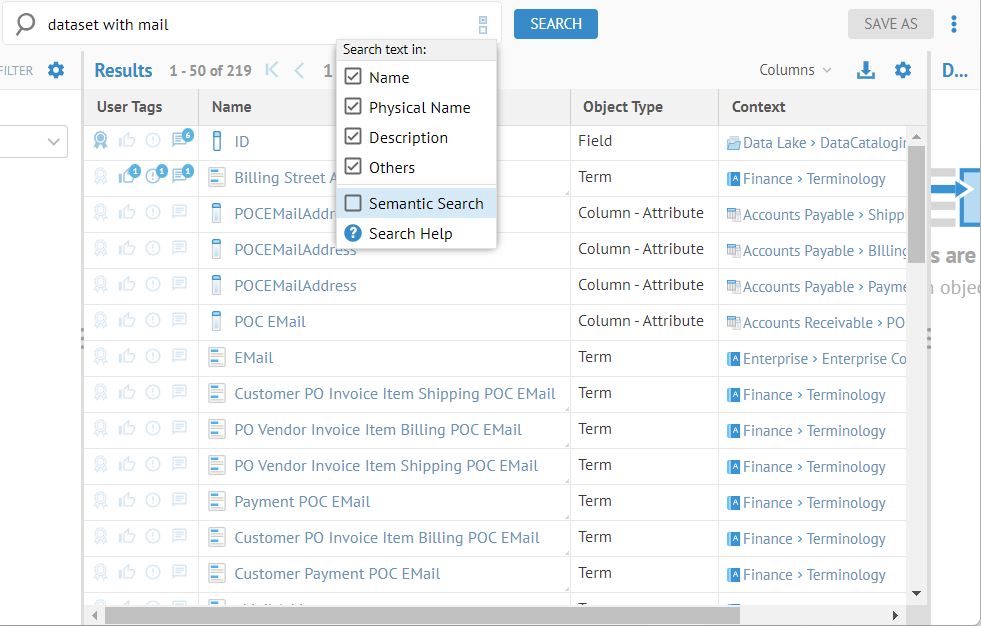Toggle the Physical Name checkbox
Image resolution: width=981 pixels, height=626 pixels.
coord(353,107)
